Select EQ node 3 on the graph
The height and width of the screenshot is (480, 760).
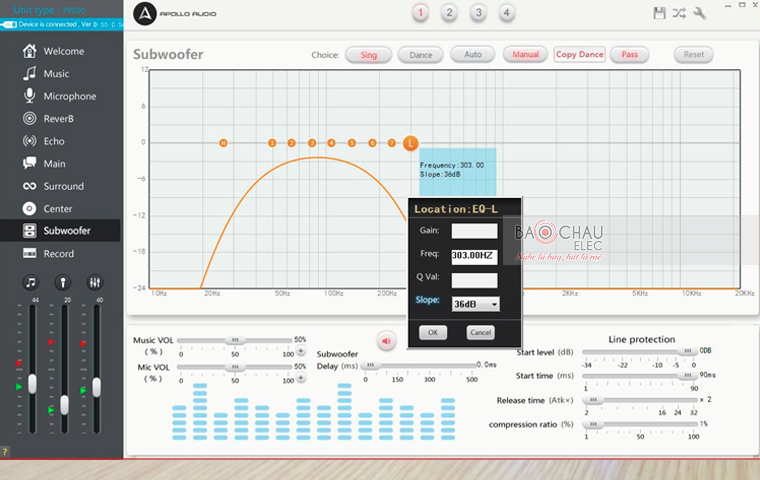coord(312,143)
